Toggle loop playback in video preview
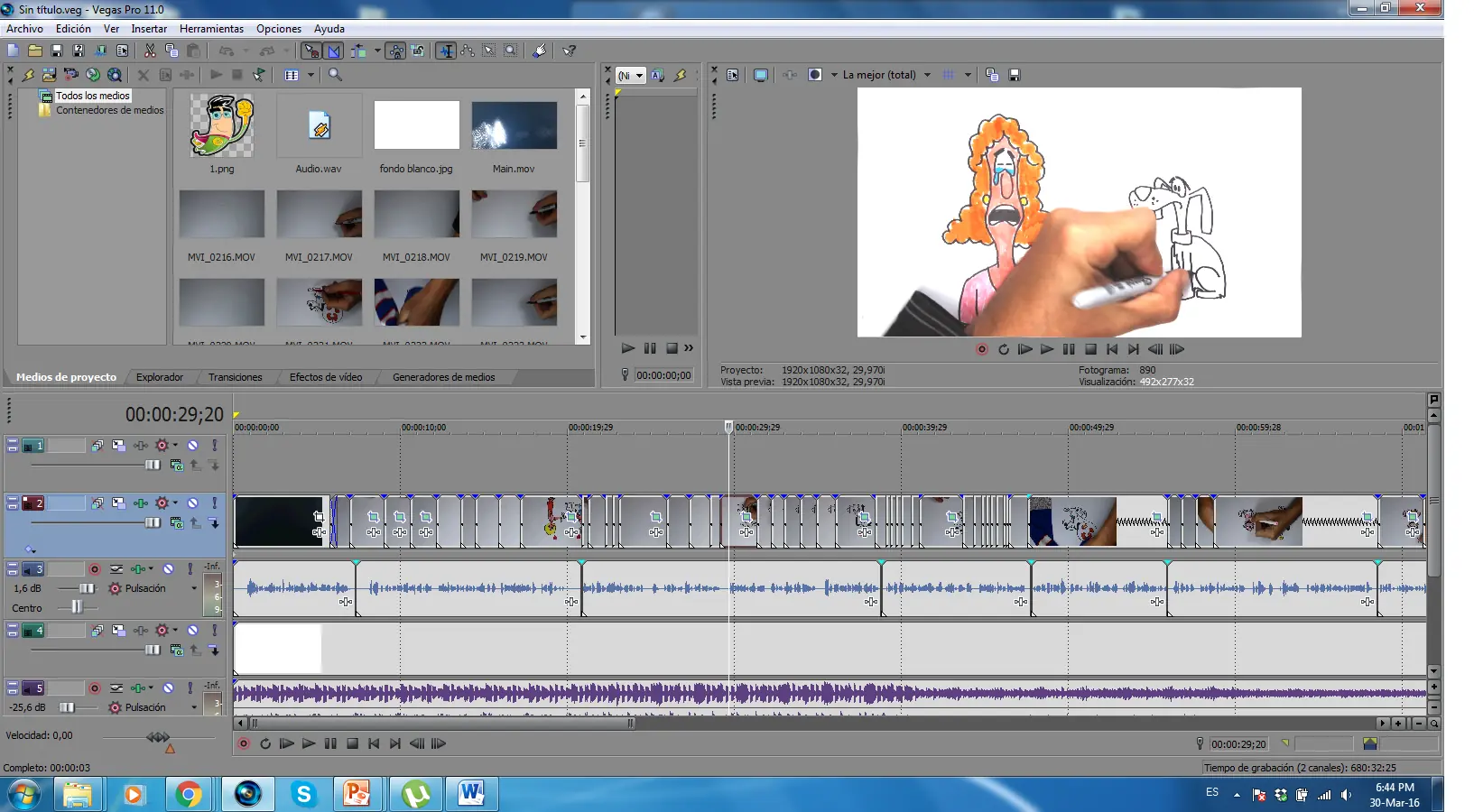Image resolution: width=1474 pixels, height=812 pixels. click(1004, 349)
